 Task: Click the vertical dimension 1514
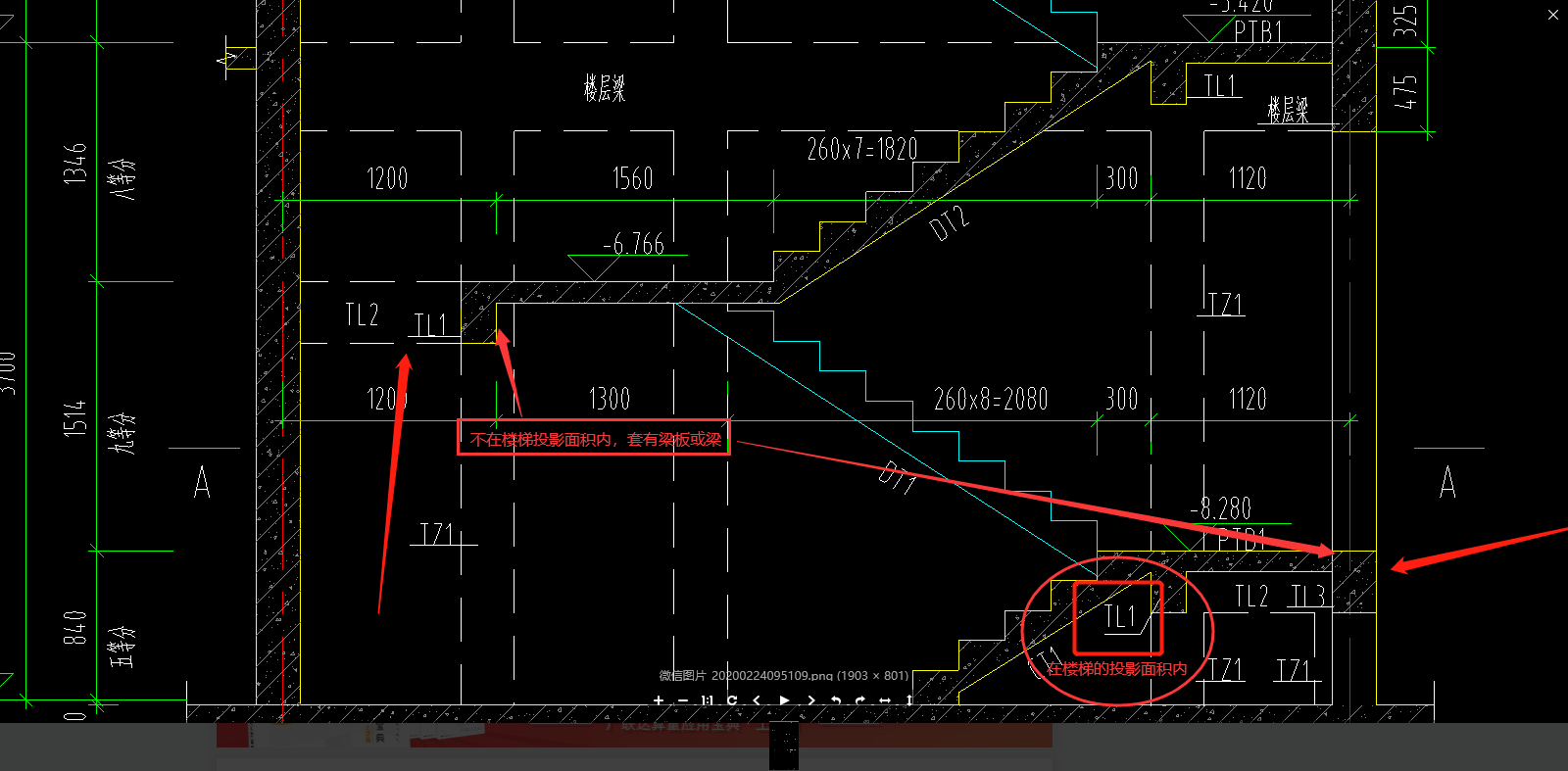pyautogui.click(x=75, y=417)
